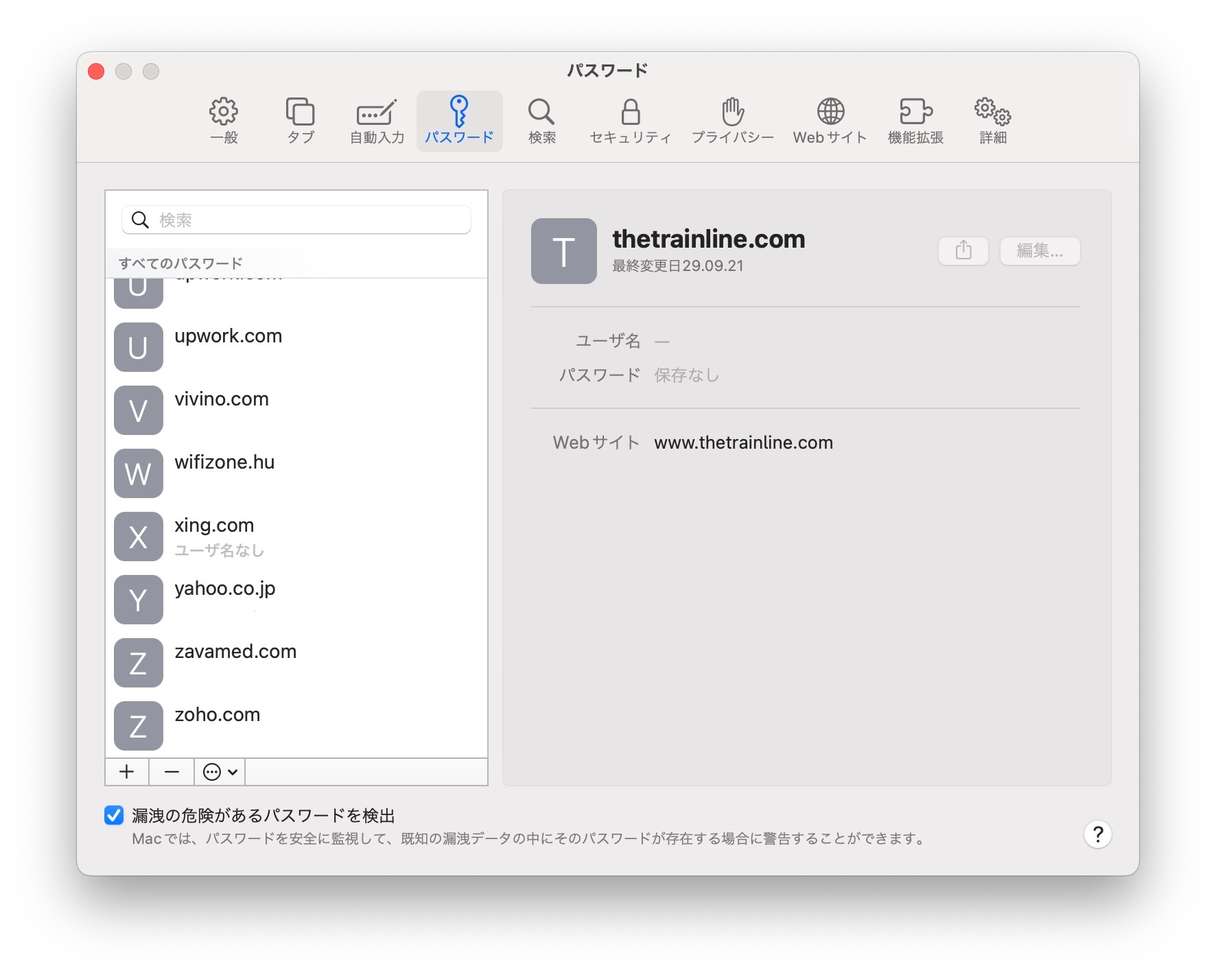The width and height of the screenshot is (1216, 977).
Task: Open the 検索 (Search) preferences tab
Action: click(x=542, y=121)
